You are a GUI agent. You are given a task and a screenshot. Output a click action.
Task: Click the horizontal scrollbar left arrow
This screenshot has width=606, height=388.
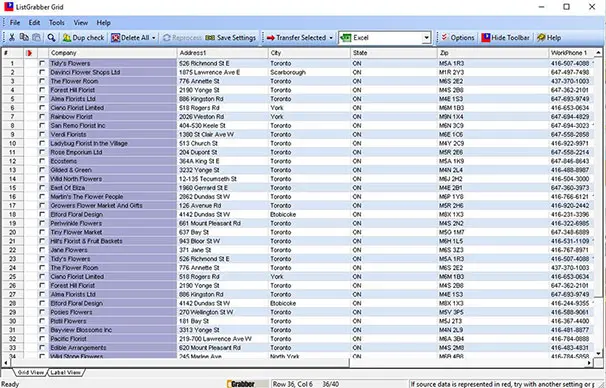pyautogui.click(x=5, y=363)
